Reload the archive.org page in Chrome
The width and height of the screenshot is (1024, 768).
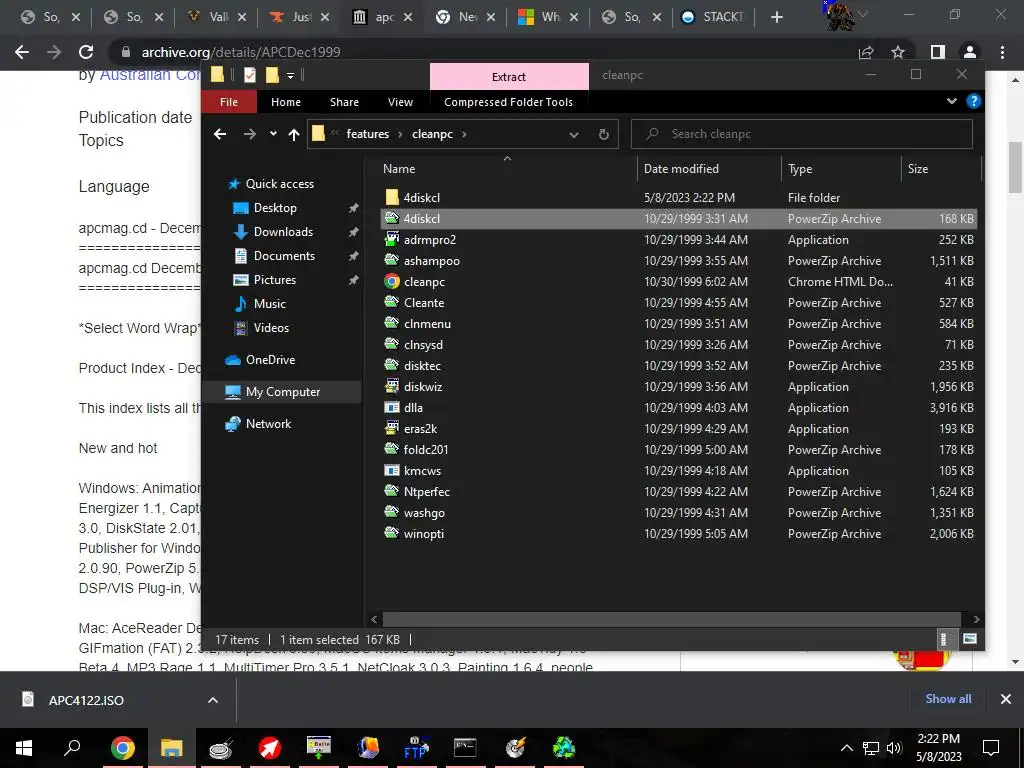[x=86, y=52]
